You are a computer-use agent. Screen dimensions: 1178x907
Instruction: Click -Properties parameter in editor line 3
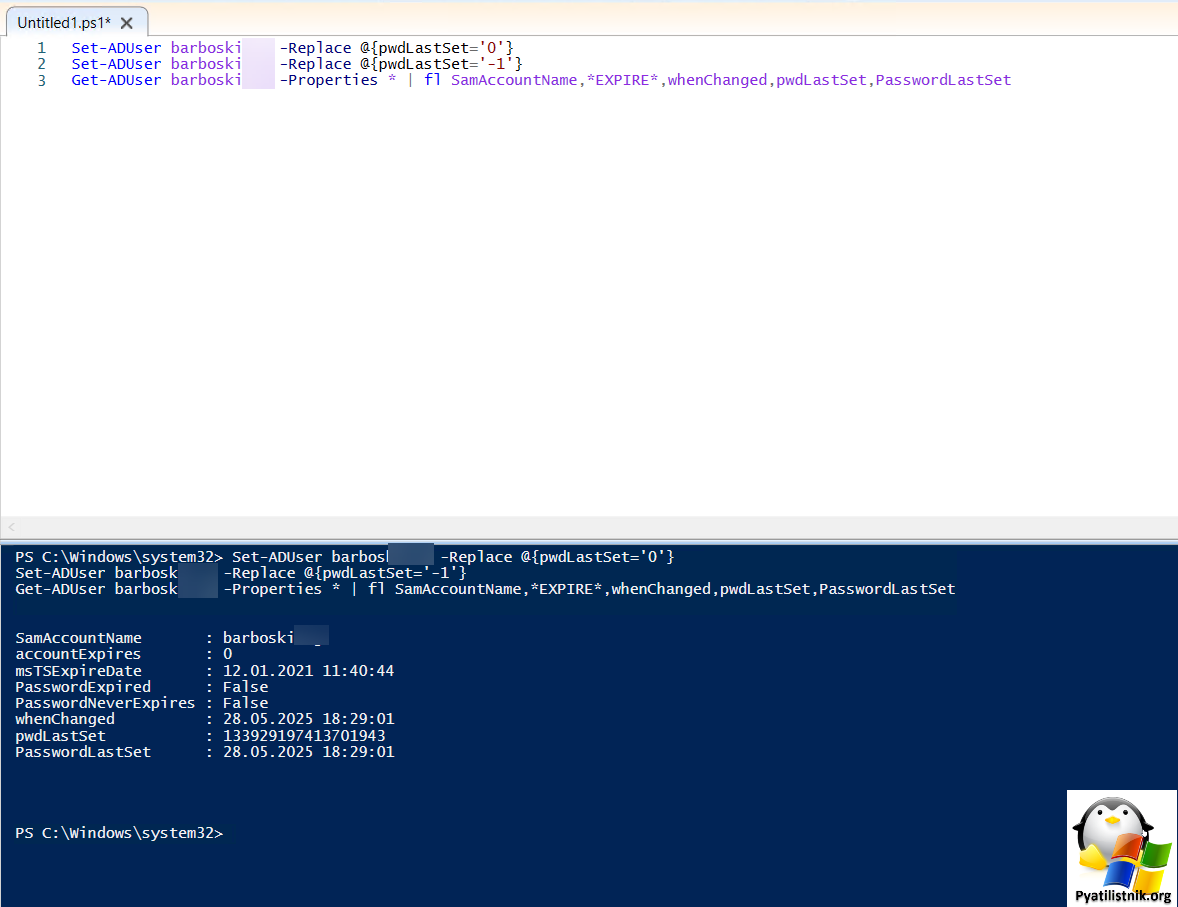point(328,80)
